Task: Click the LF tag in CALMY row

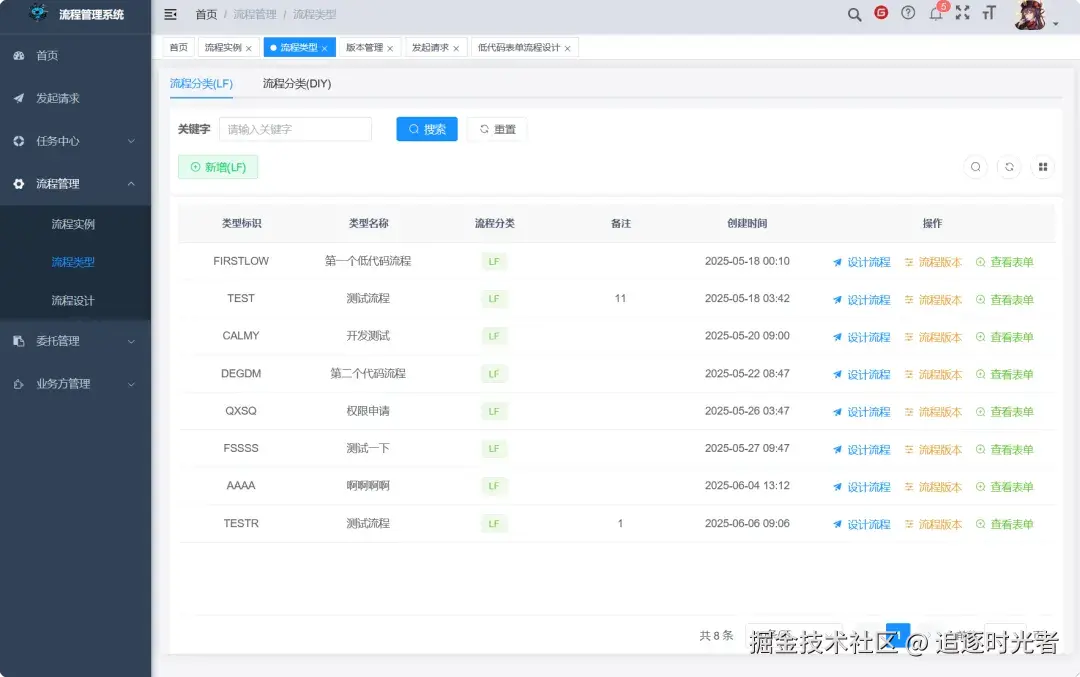Action: point(494,336)
